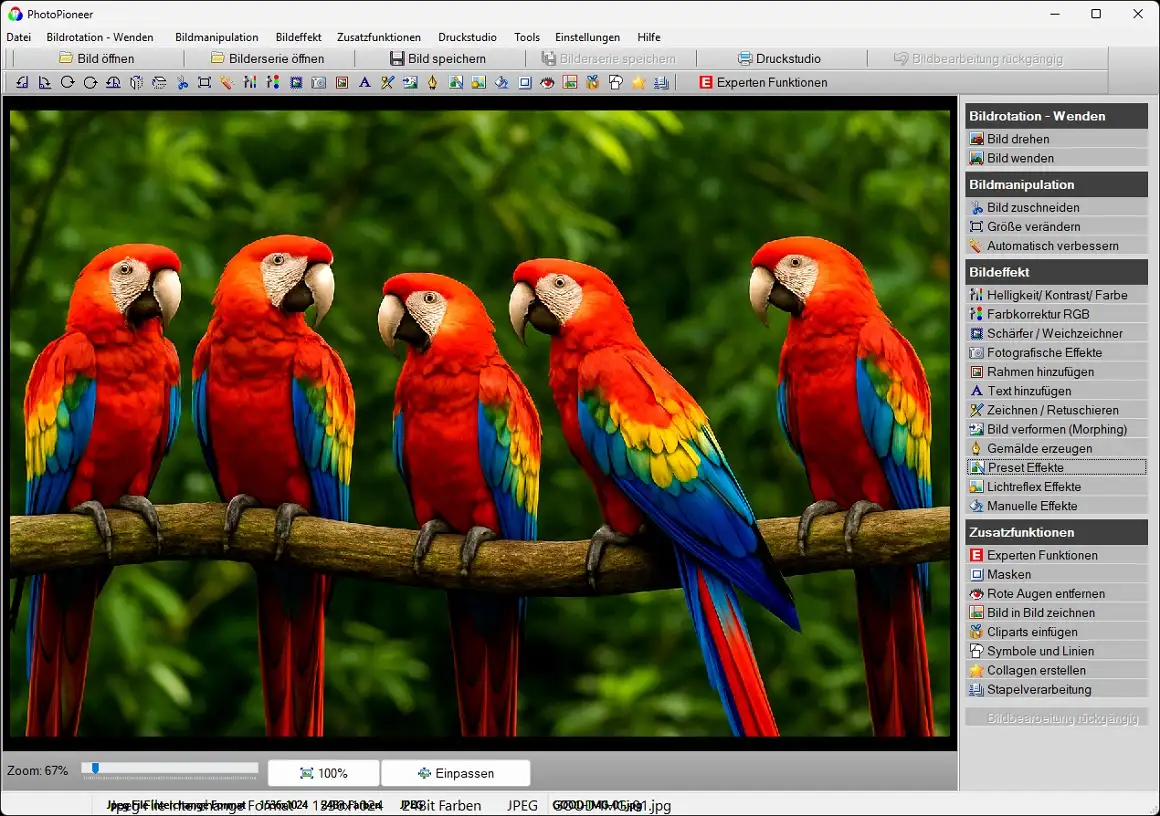Viewport: 1160px width, 816px height.
Task: Select Rote Augen entfernen in side panel
Action: pyautogui.click(x=1045, y=593)
